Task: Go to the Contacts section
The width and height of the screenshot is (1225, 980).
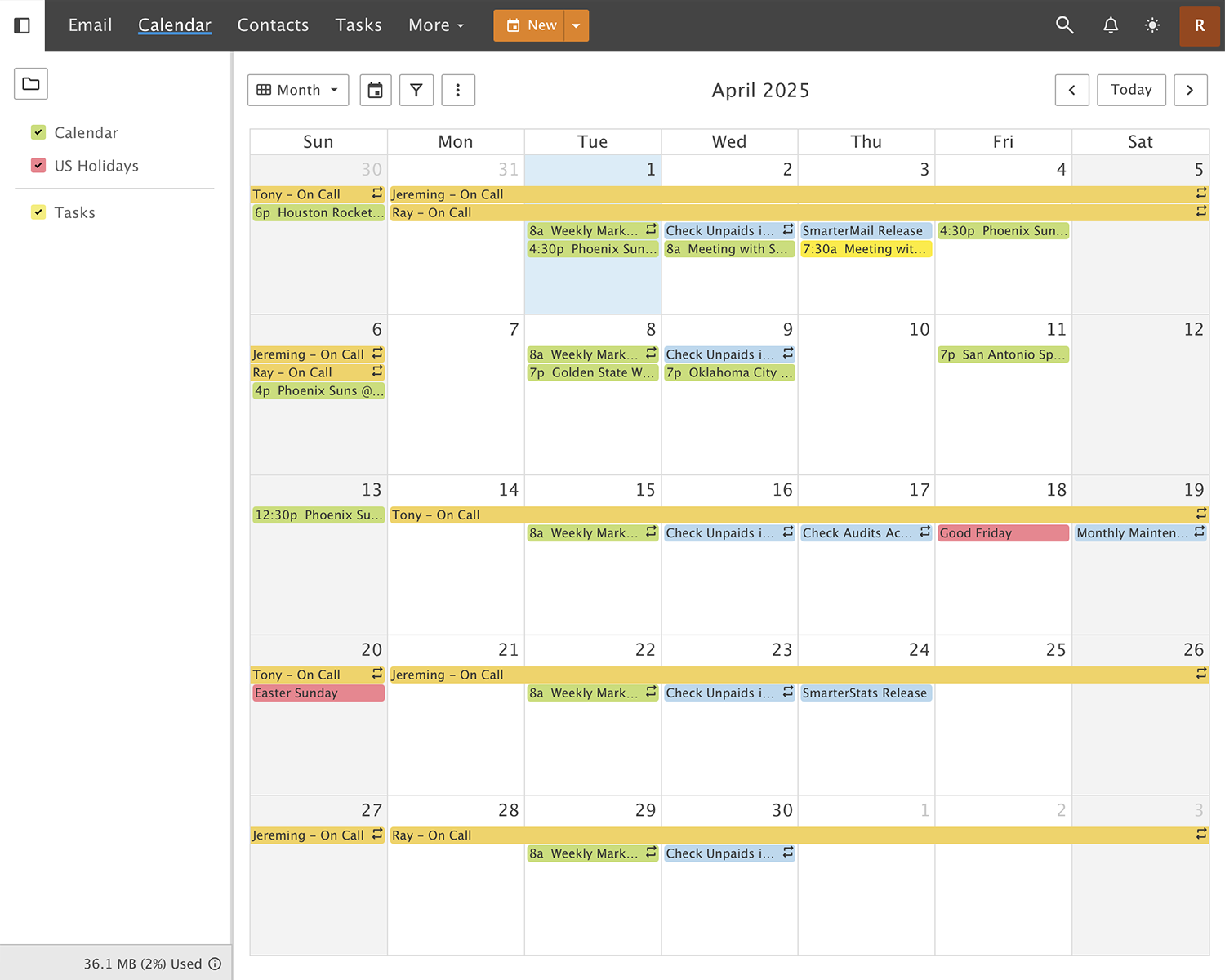Action: tap(273, 25)
